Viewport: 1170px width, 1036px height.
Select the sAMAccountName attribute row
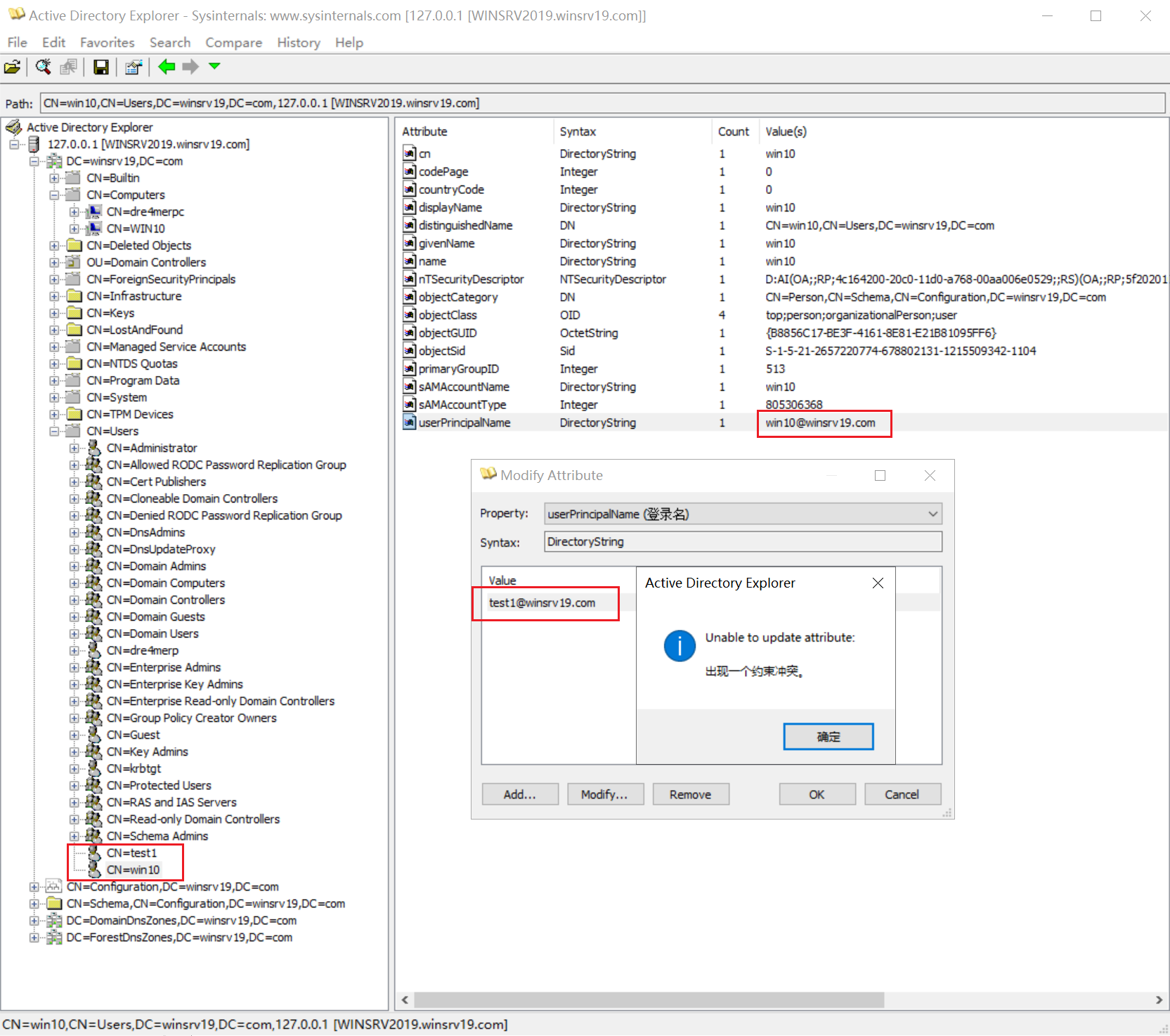[782, 387]
